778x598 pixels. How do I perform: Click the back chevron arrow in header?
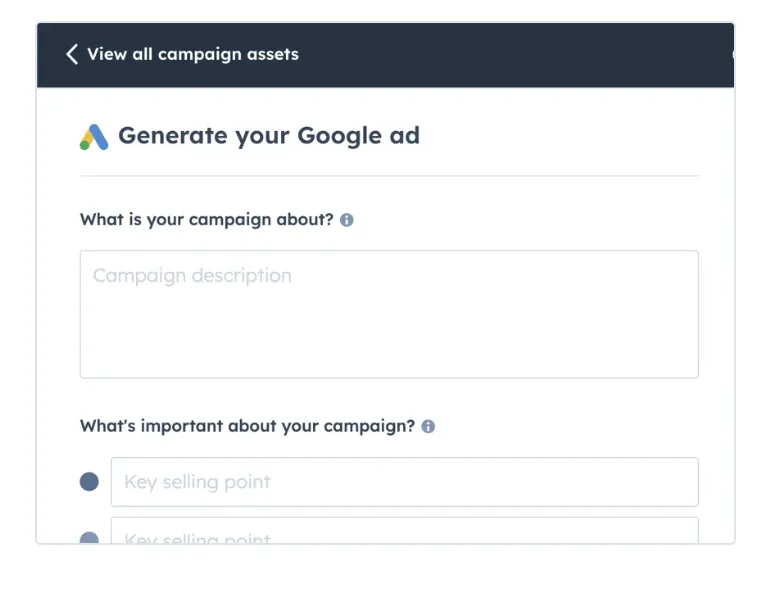71,54
